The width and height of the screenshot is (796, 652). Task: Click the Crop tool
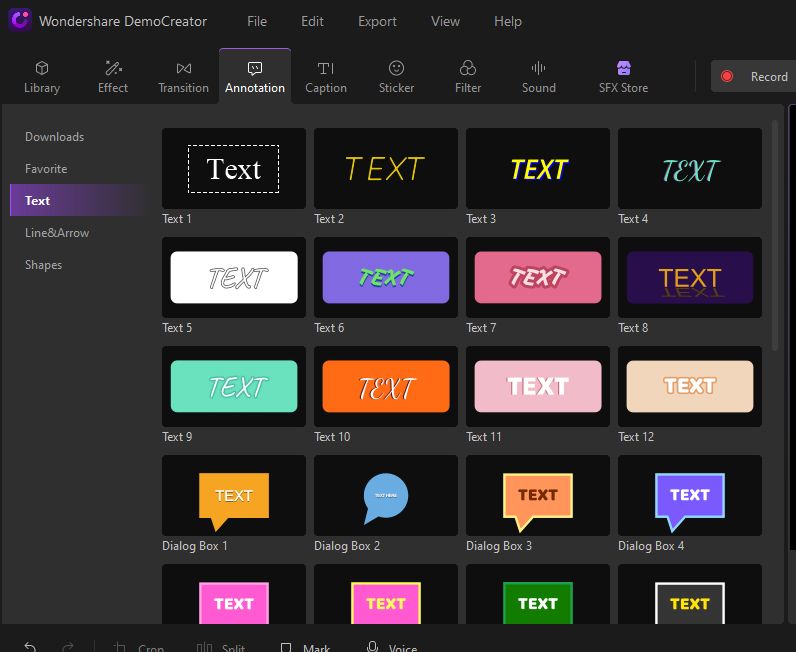click(x=138, y=647)
